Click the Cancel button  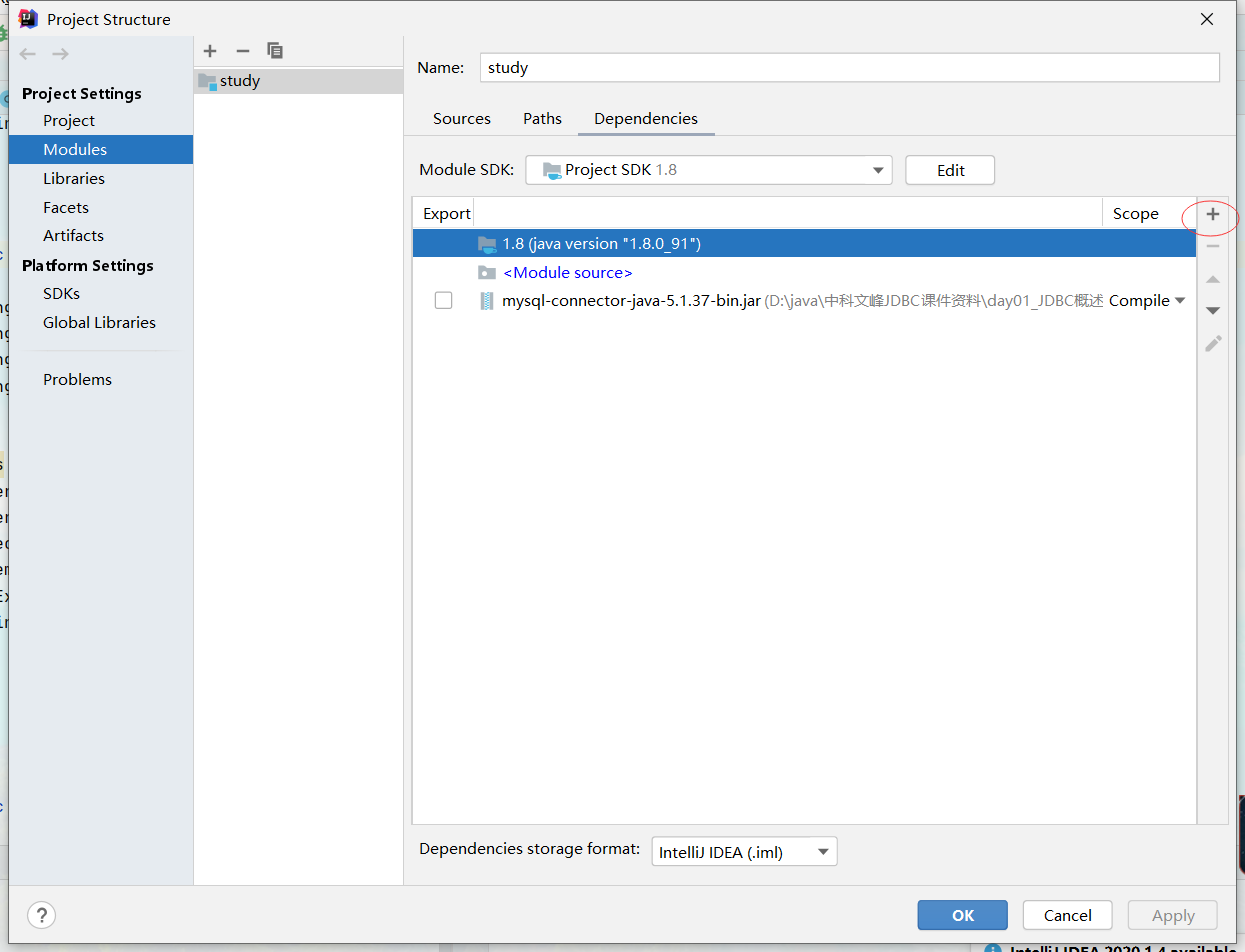coord(1068,915)
